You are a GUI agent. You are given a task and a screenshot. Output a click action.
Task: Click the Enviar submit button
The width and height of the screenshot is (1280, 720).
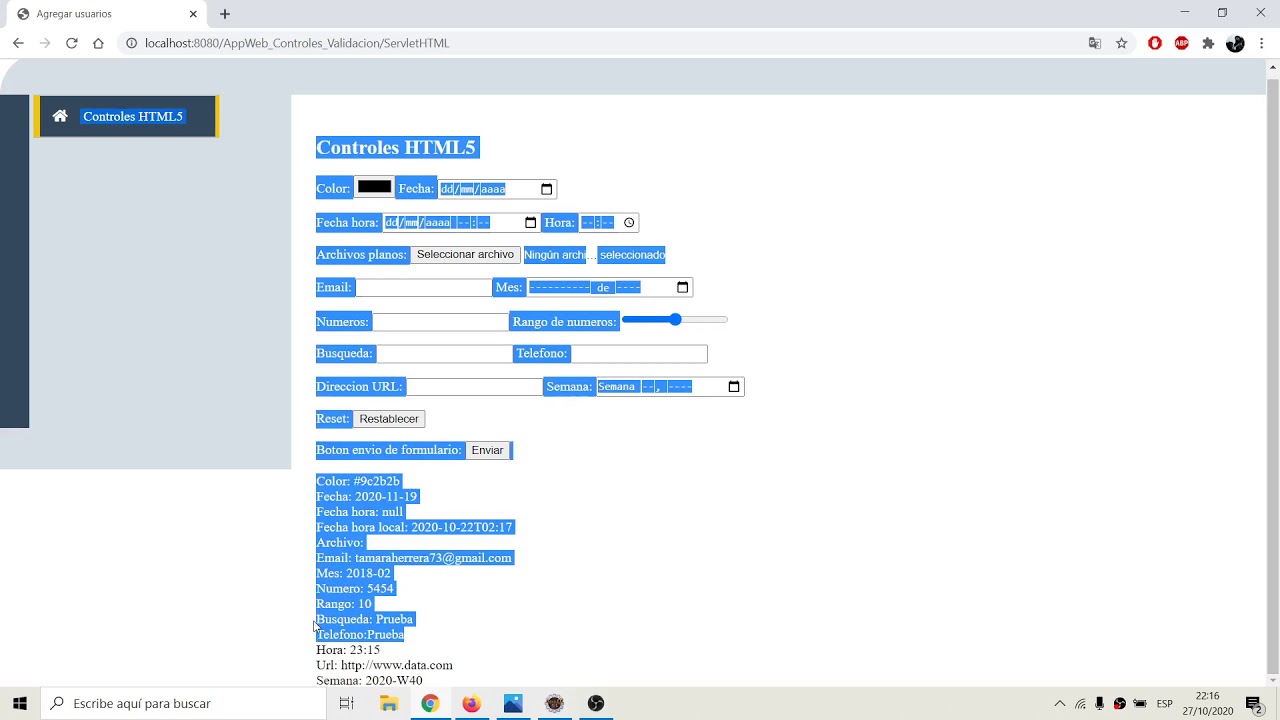pos(487,450)
